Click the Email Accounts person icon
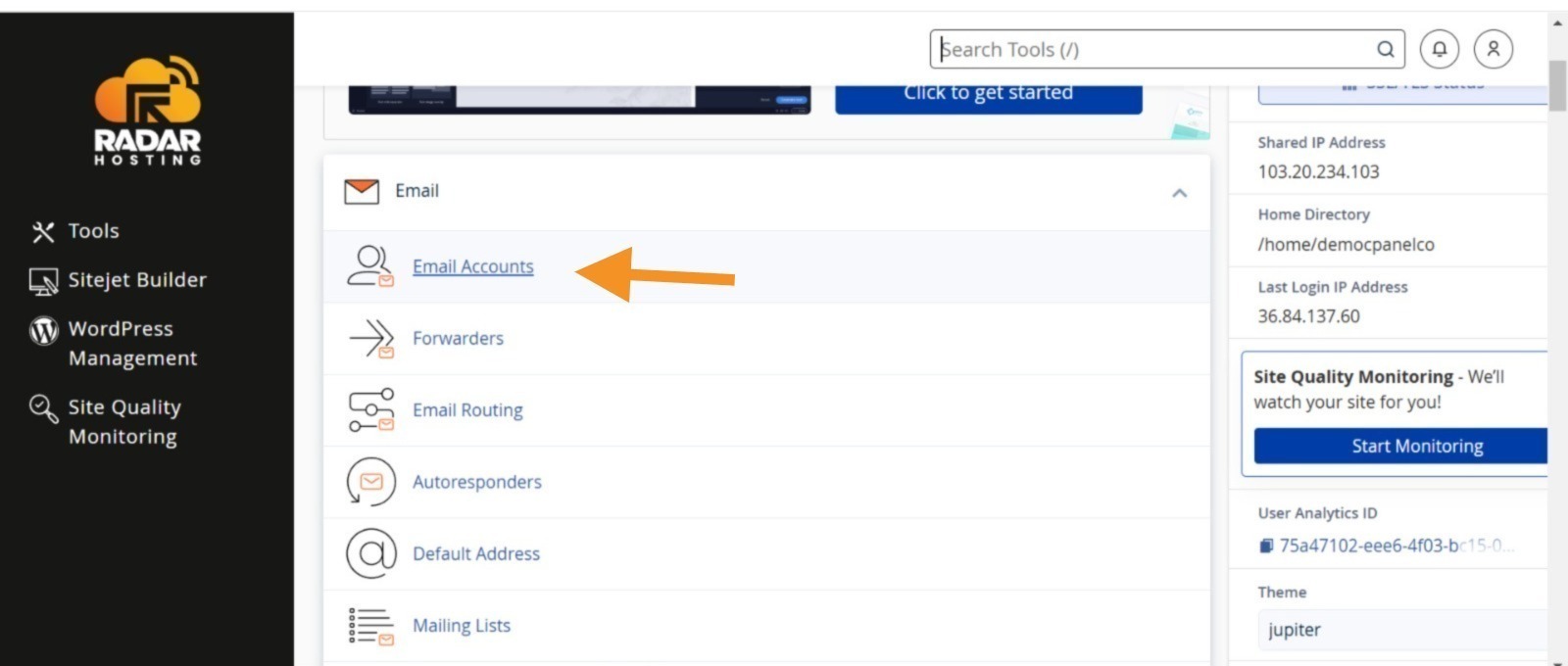 click(371, 266)
